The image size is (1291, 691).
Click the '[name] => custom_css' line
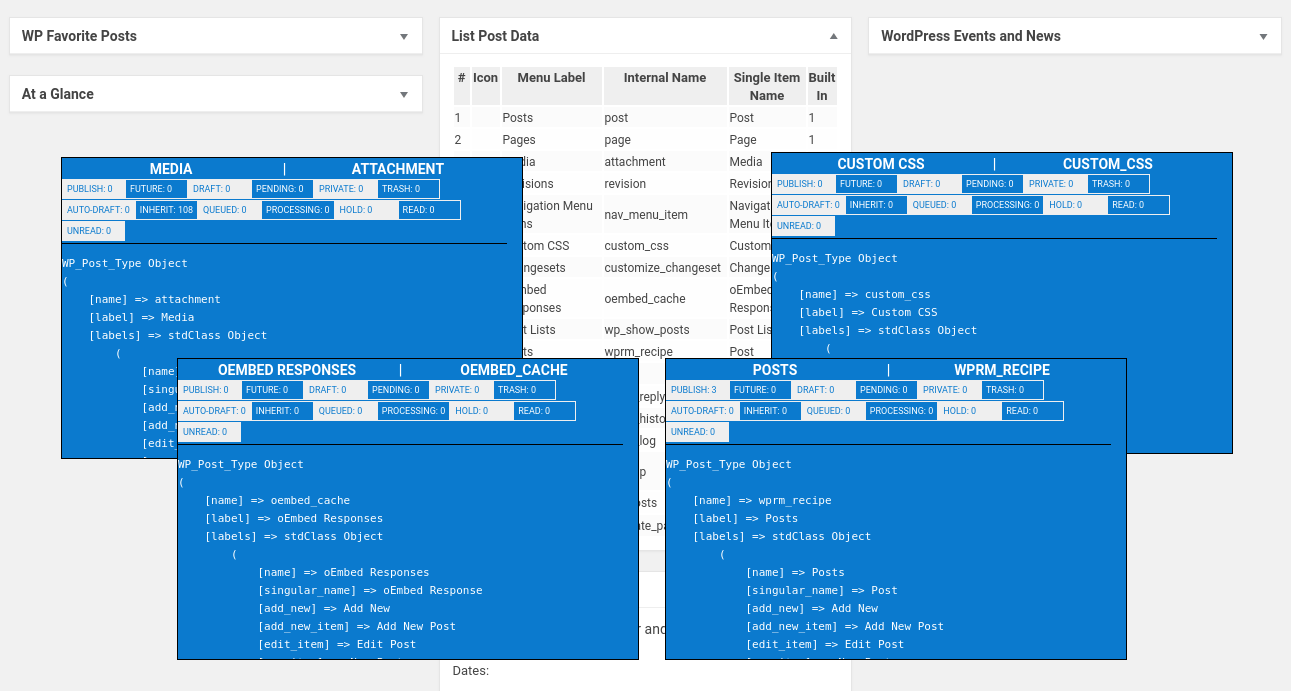[x=865, y=294]
